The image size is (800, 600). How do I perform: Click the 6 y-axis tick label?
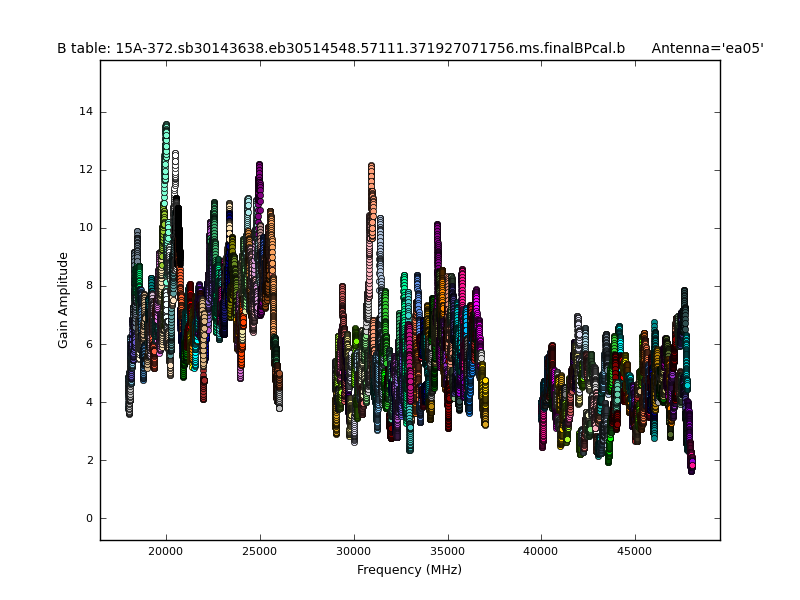(x=90, y=344)
